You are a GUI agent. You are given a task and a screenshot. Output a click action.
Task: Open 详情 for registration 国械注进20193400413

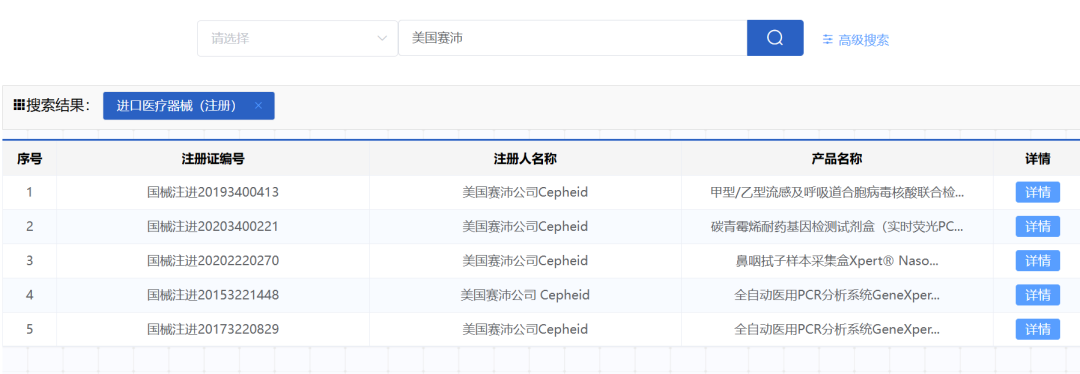1037,192
